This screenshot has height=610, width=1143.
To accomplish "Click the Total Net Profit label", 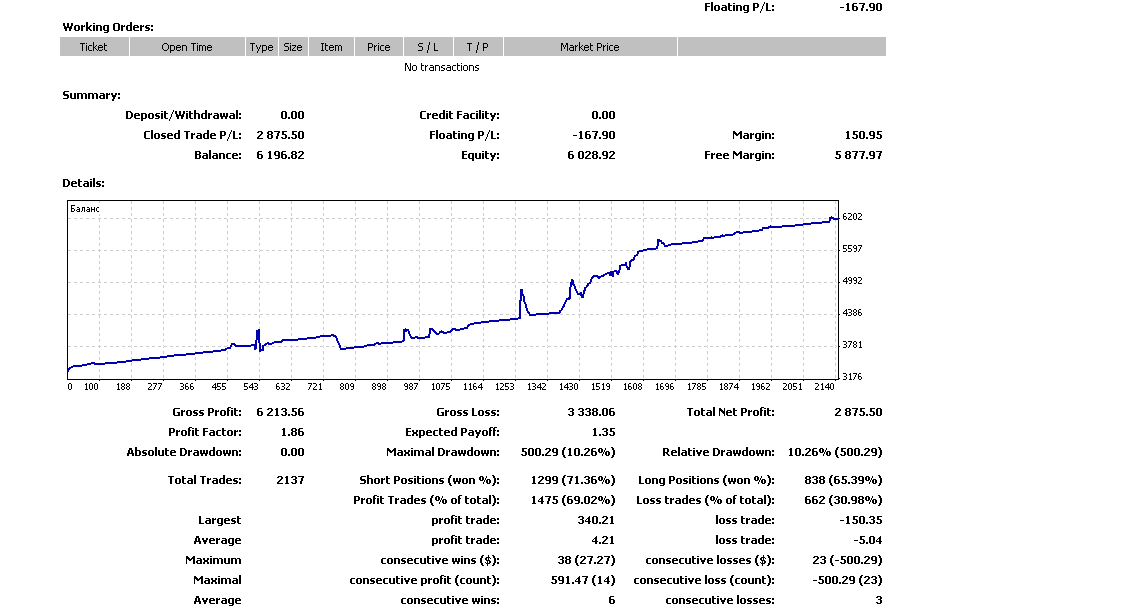I will coord(730,412).
